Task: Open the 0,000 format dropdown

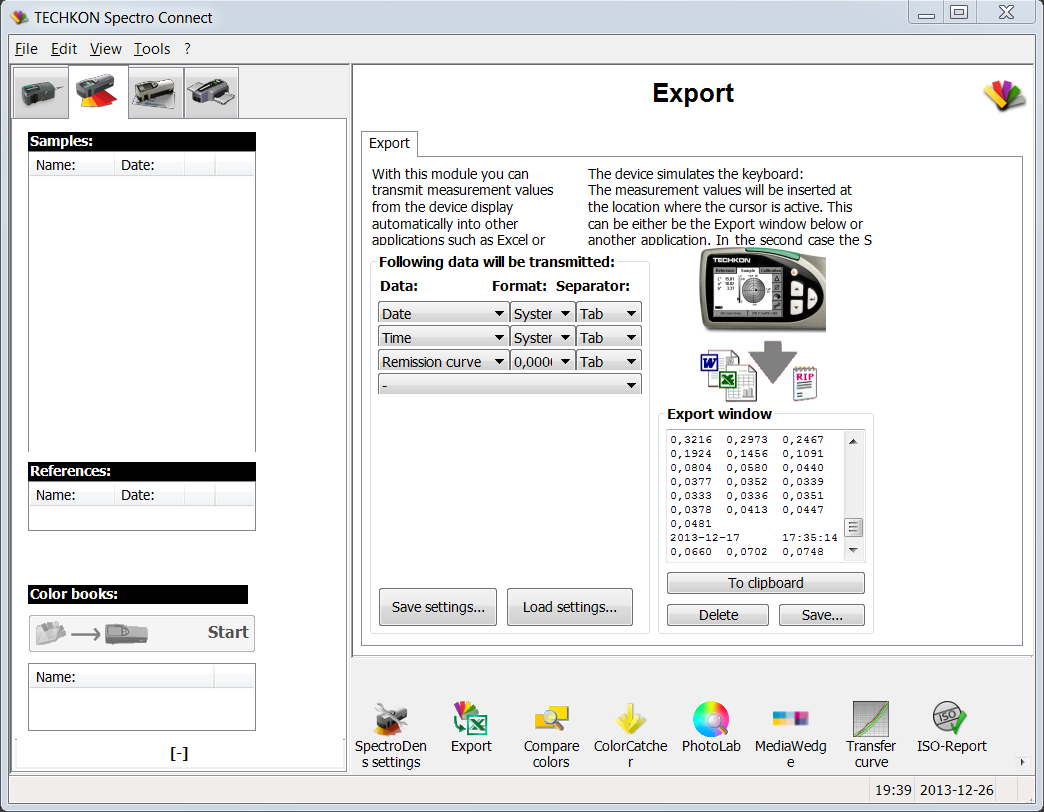Action: click(x=541, y=361)
